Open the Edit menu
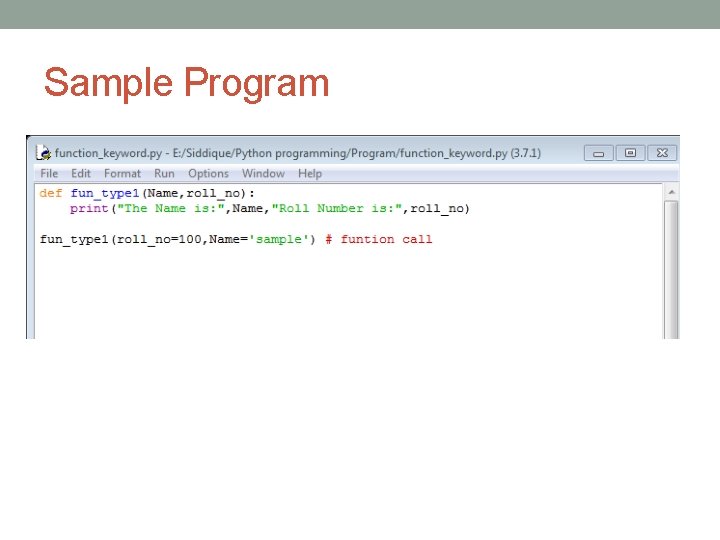The width and height of the screenshot is (720, 540). 81,174
